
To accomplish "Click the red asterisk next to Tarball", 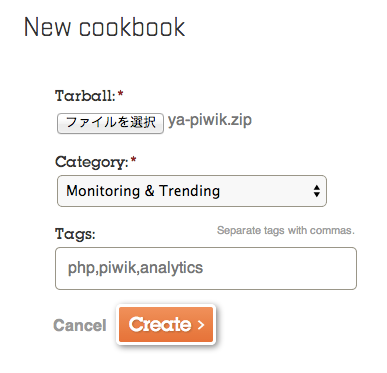I will click(120, 93).
